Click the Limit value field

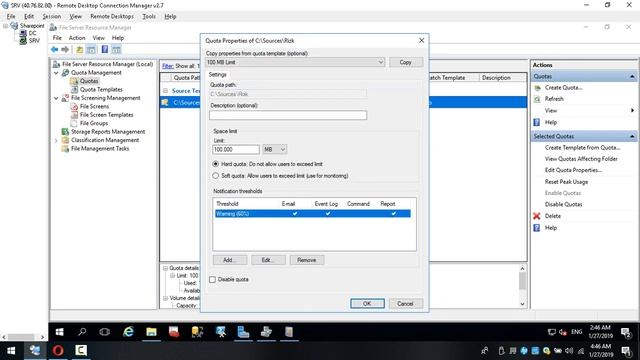coord(236,149)
